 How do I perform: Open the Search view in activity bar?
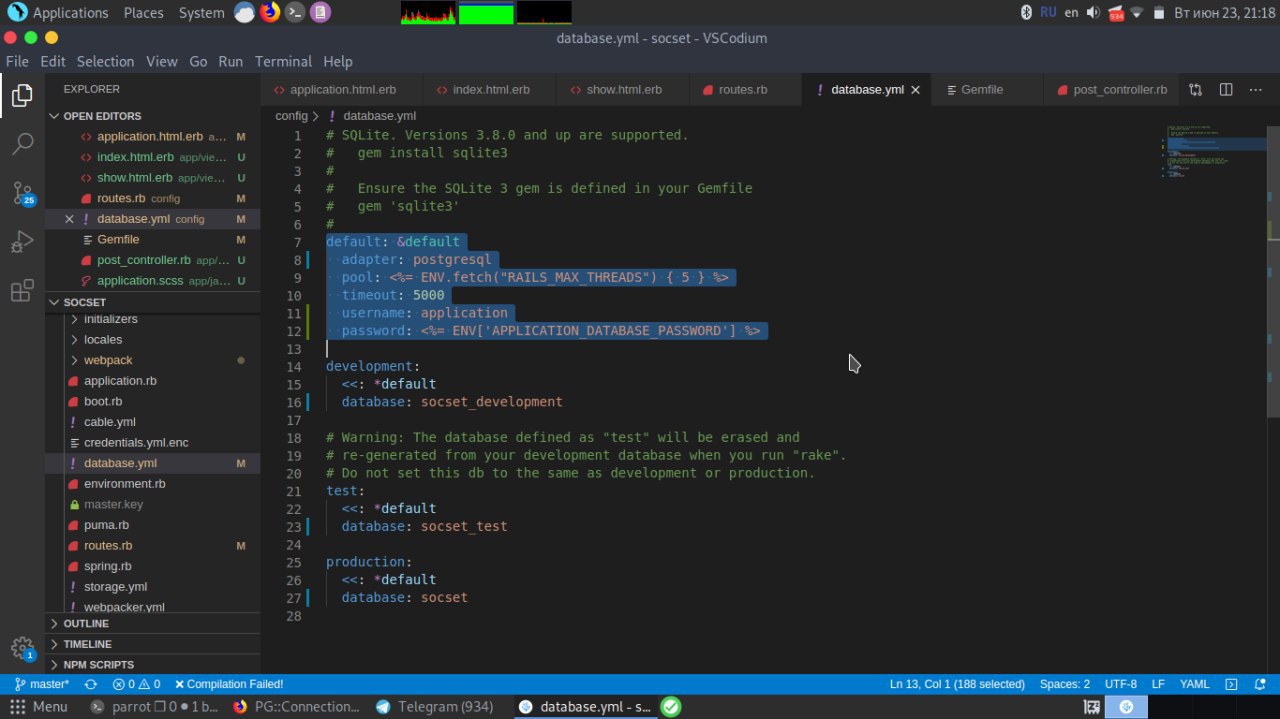coord(22,145)
